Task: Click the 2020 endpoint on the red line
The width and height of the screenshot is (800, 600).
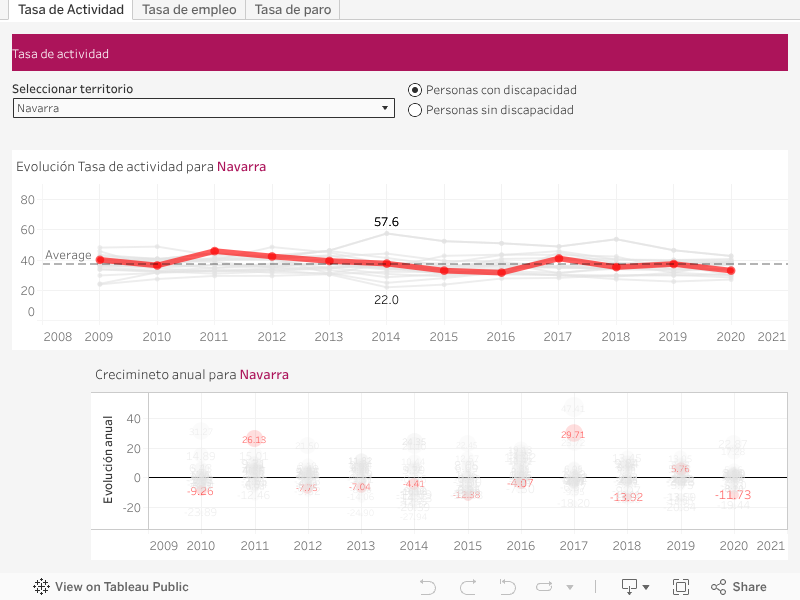Action: click(731, 270)
